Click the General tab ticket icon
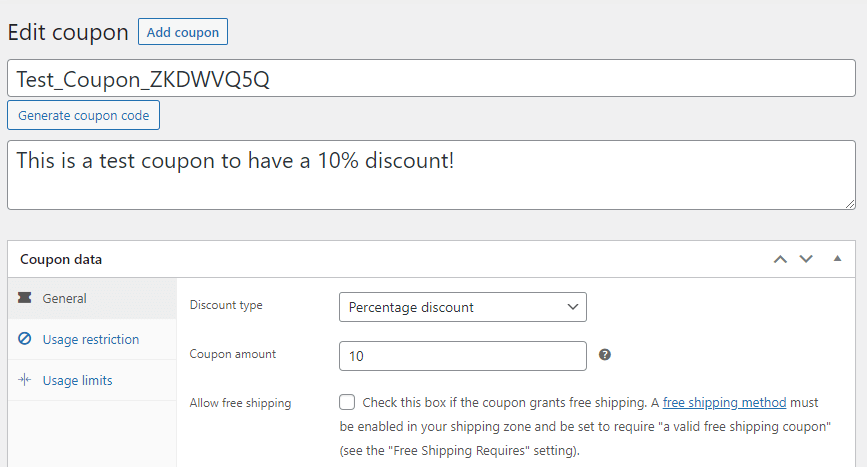Image resolution: width=867 pixels, height=467 pixels. coord(25,298)
